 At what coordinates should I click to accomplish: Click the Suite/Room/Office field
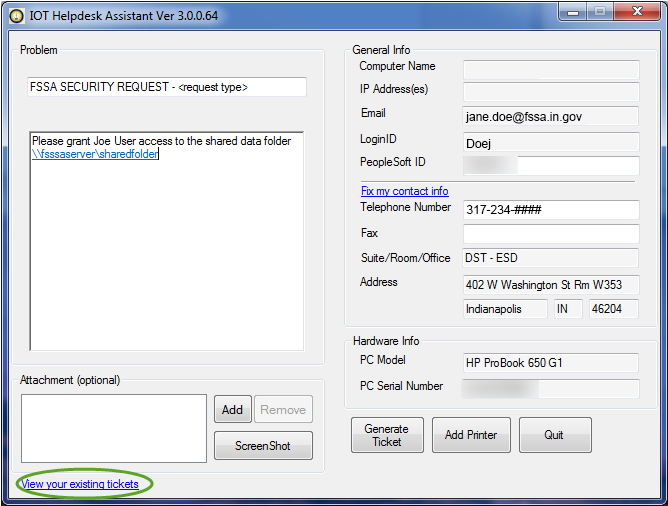(550, 259)
